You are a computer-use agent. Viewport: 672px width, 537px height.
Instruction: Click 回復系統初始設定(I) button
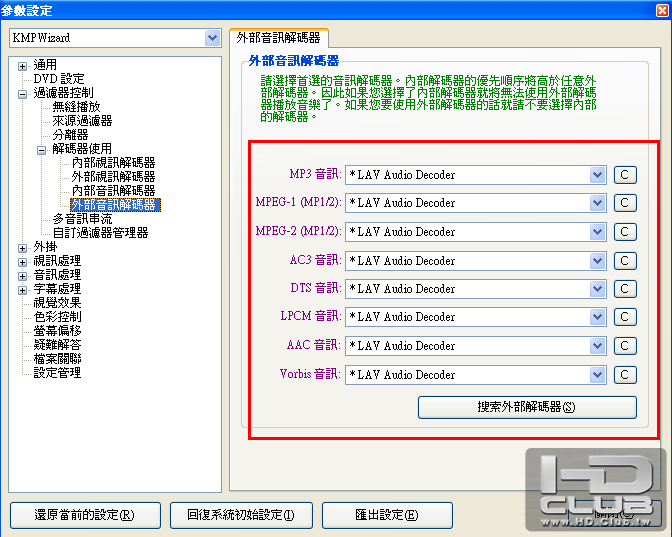(241, 515)
